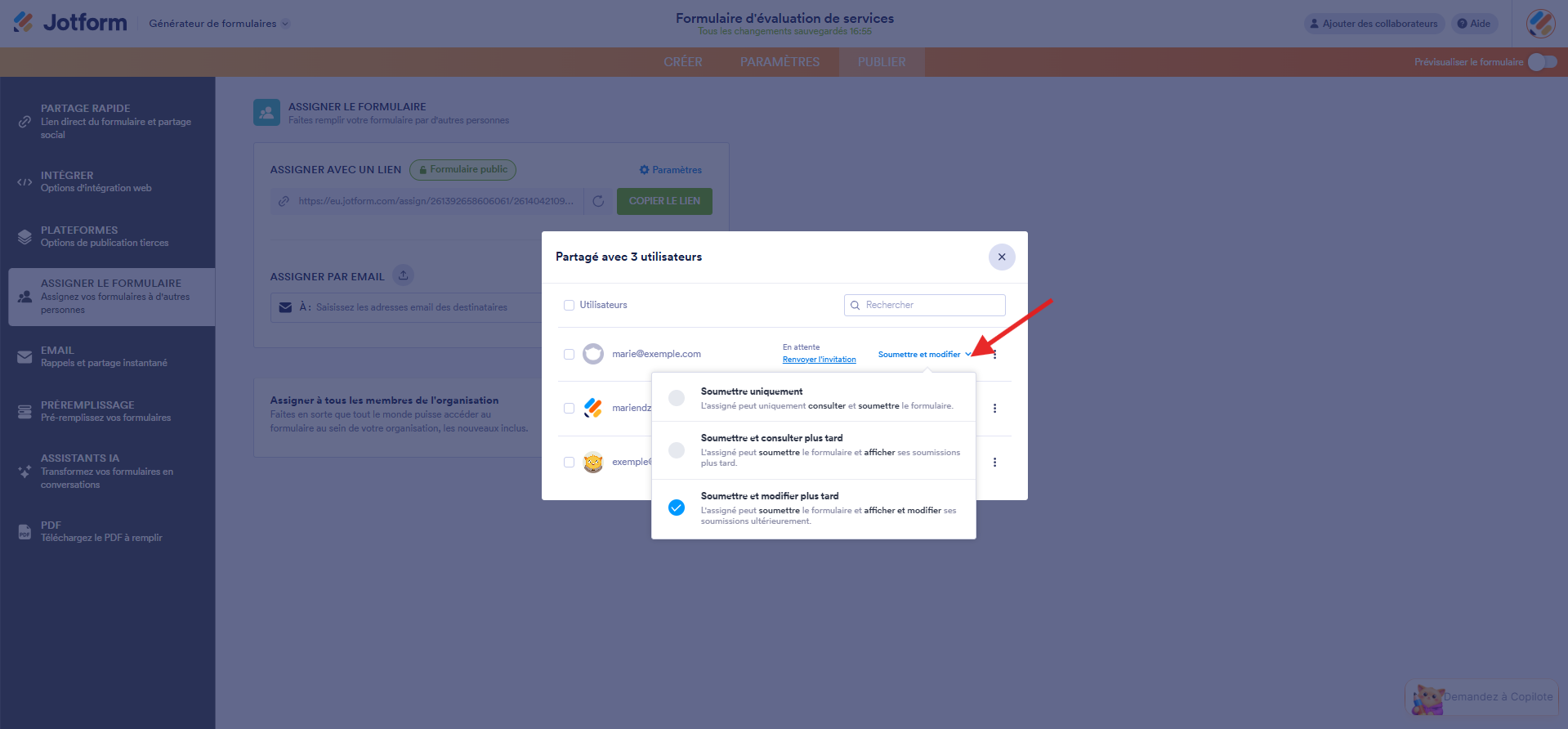Click the assign link URL field

point(427,201)
